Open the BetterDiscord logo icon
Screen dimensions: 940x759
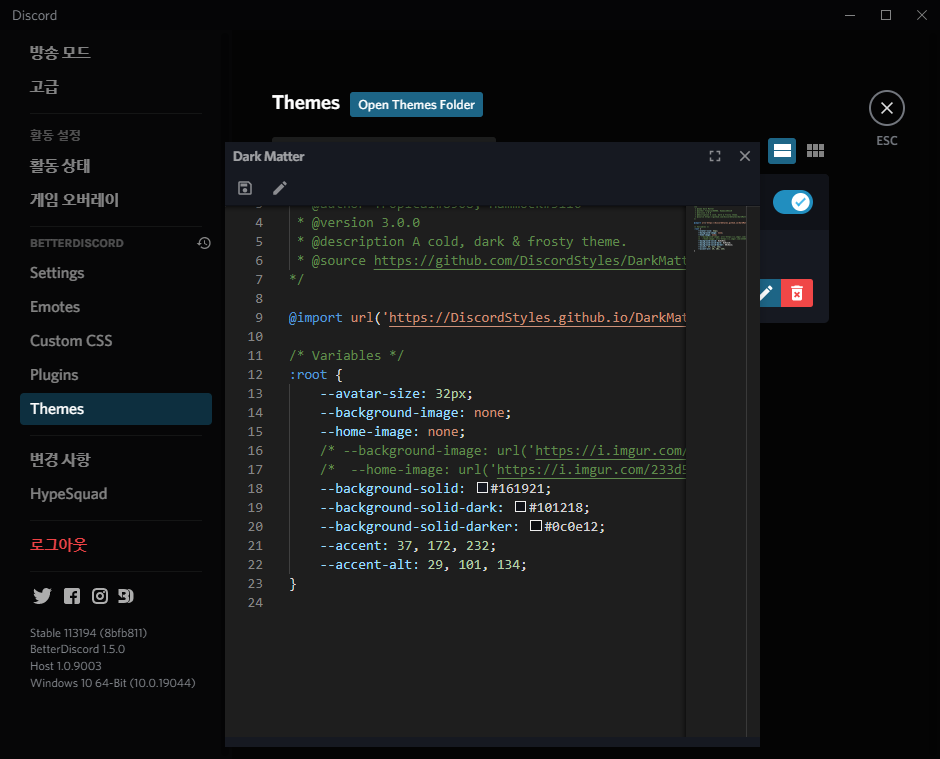click(x=125, y=596)
